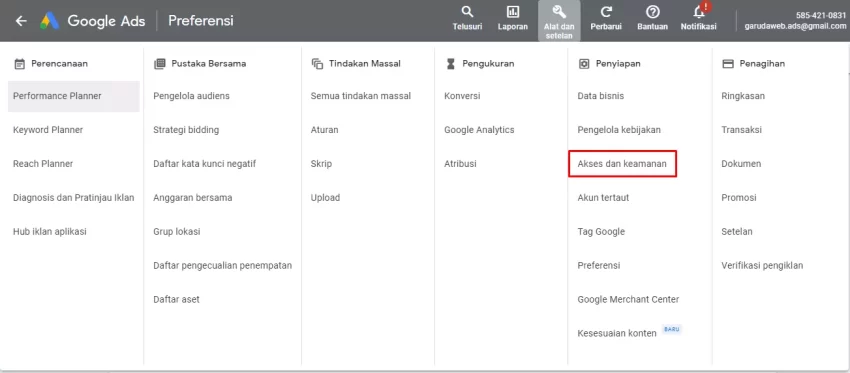The height and width of the screenshot is (373, 850).
Task: Select Strategi bidding
Action: [x=186, y=130]
